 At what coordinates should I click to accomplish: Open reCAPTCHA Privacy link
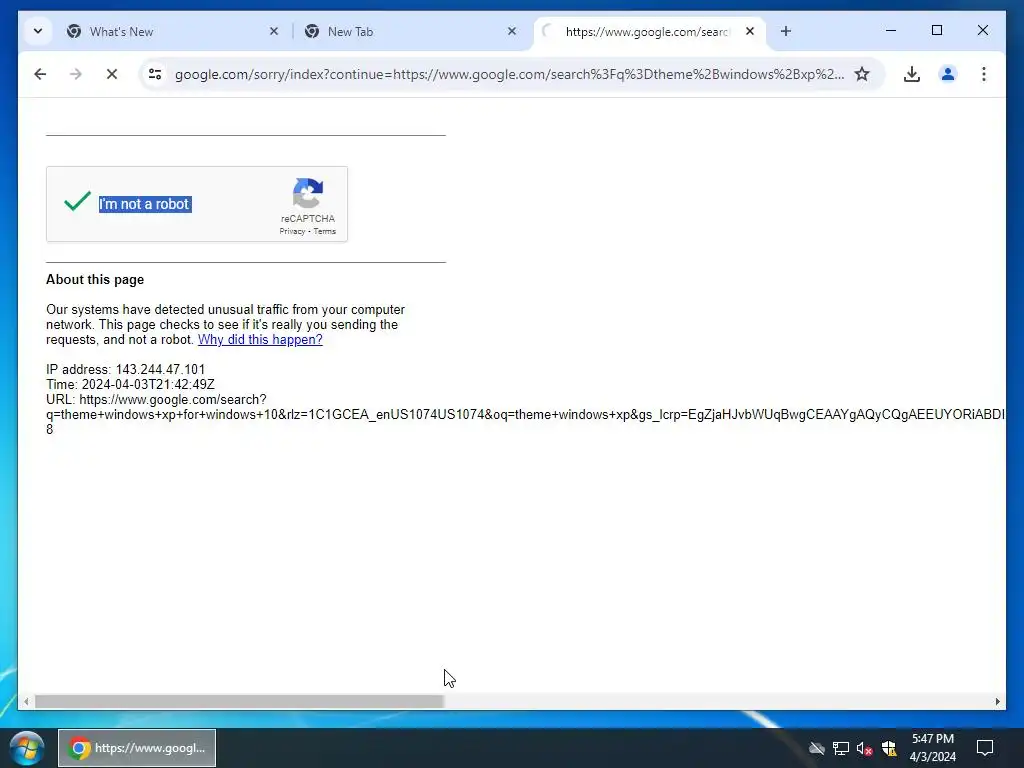[292, 231]
